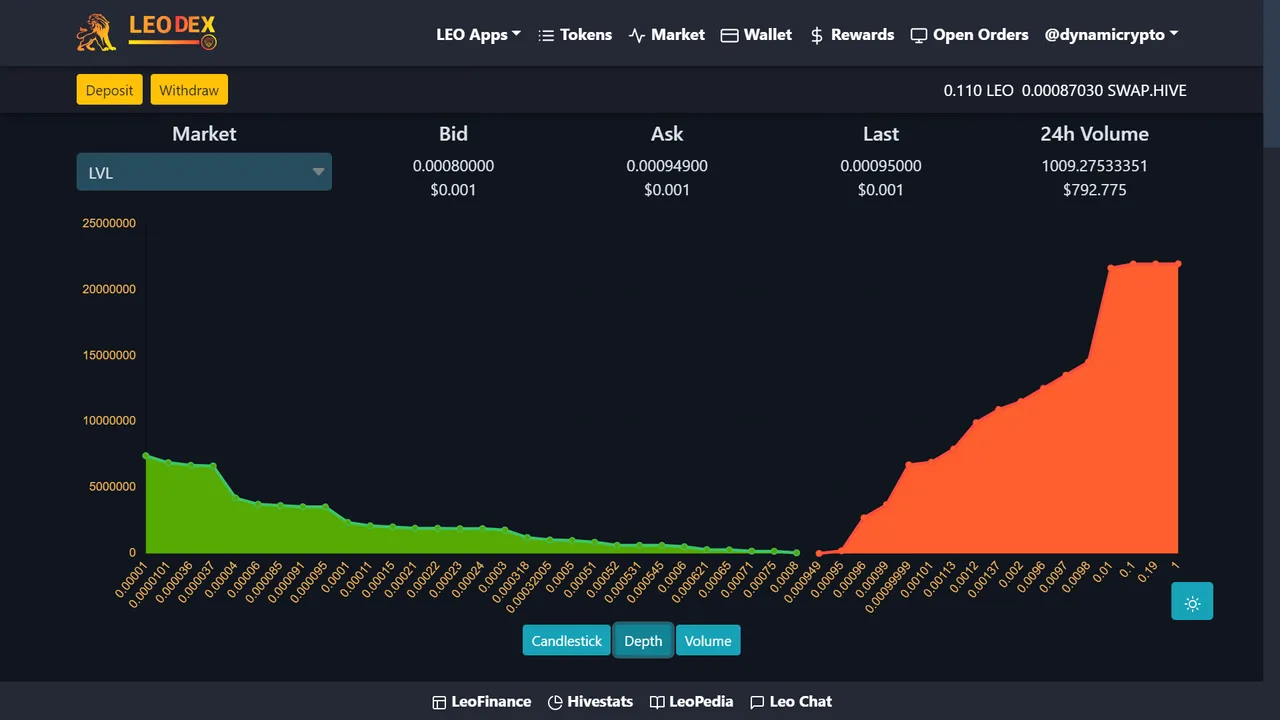Click the Withdraw button
This screenshot has width=1280, height=720.
pos(189,90)
